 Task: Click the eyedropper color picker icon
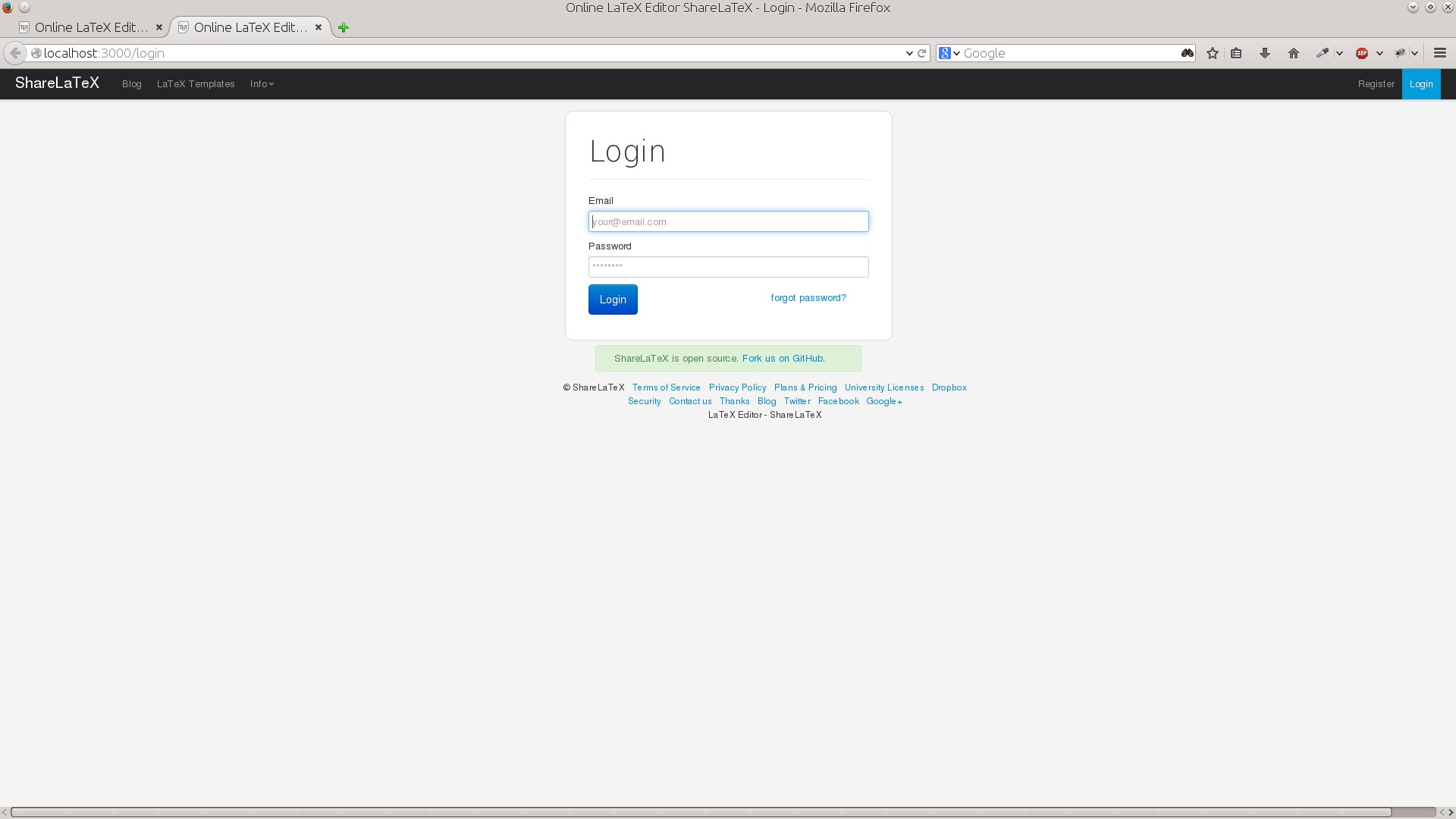(1322, 53)
